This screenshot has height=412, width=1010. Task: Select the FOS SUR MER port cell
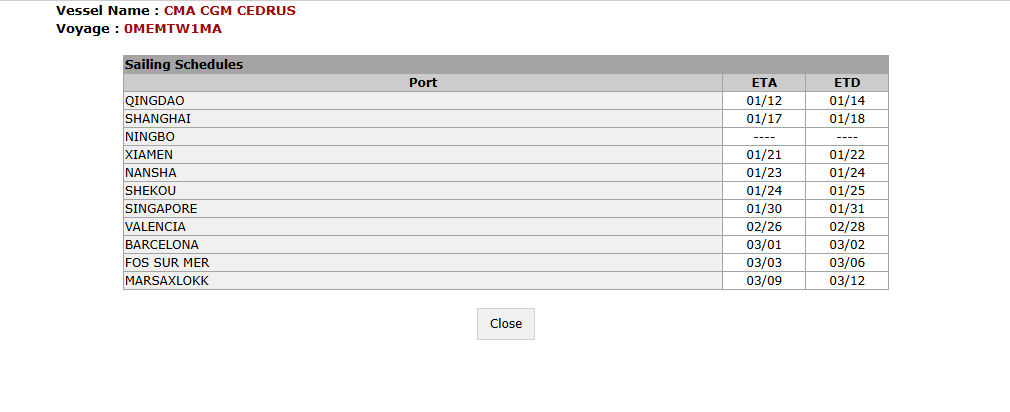(x=167, y=263)
